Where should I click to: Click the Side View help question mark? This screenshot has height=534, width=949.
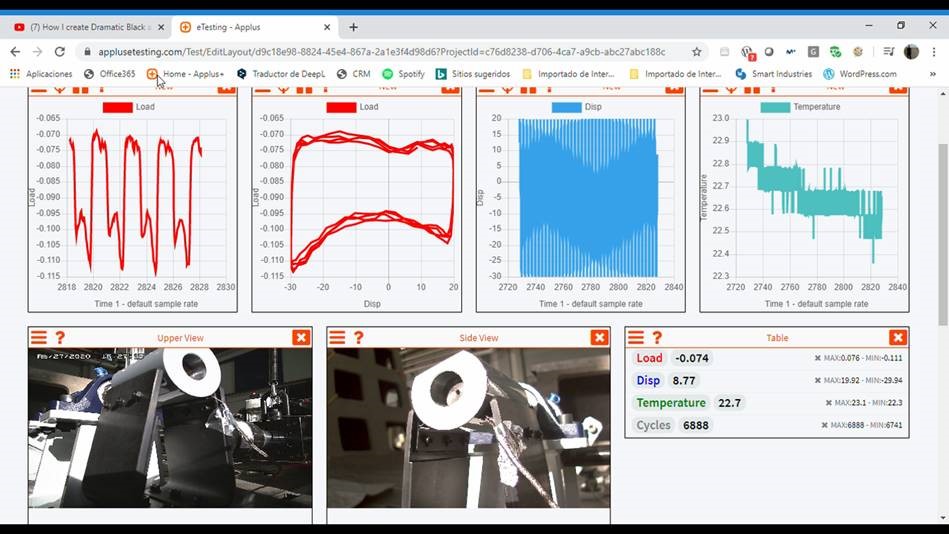[359, 338]
